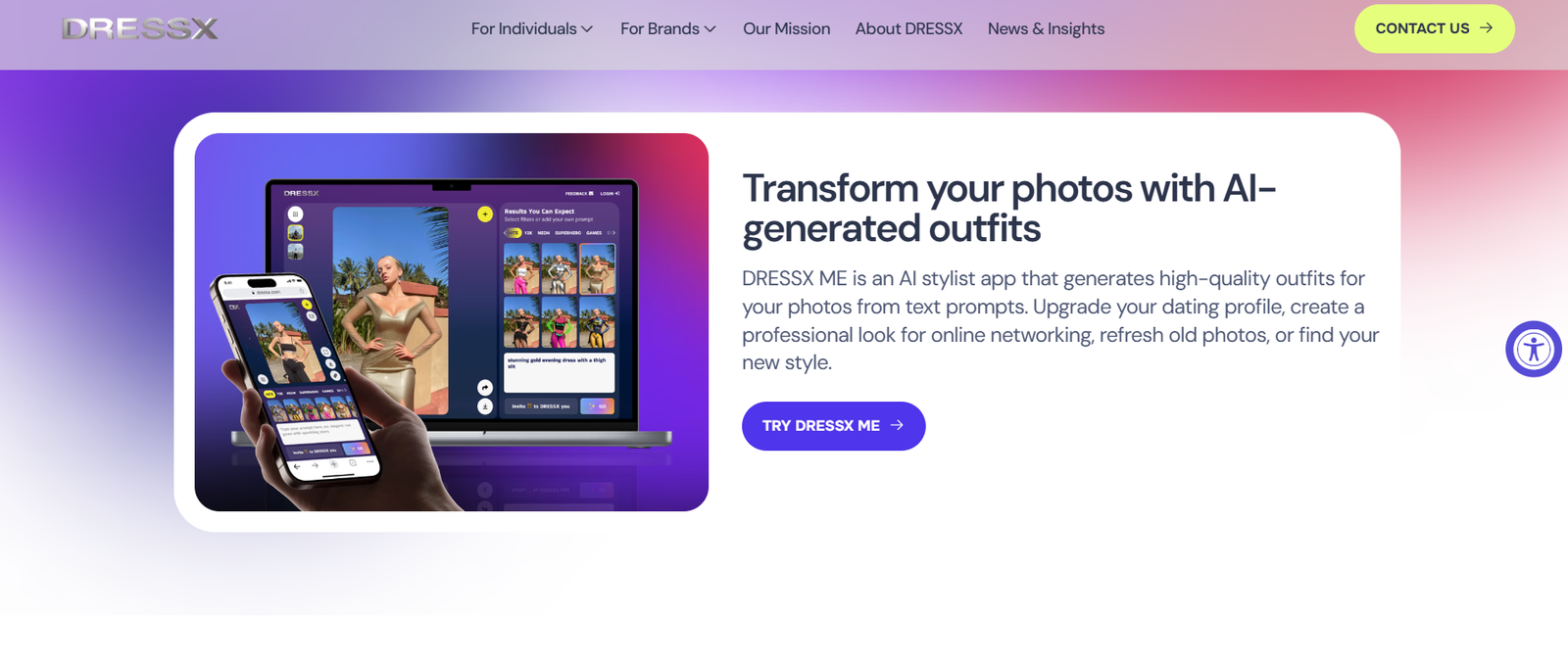The height and width of the screenshot is (667, 1568).
Task: Click the share arrow icon in mockup
Action: point(485,388)
